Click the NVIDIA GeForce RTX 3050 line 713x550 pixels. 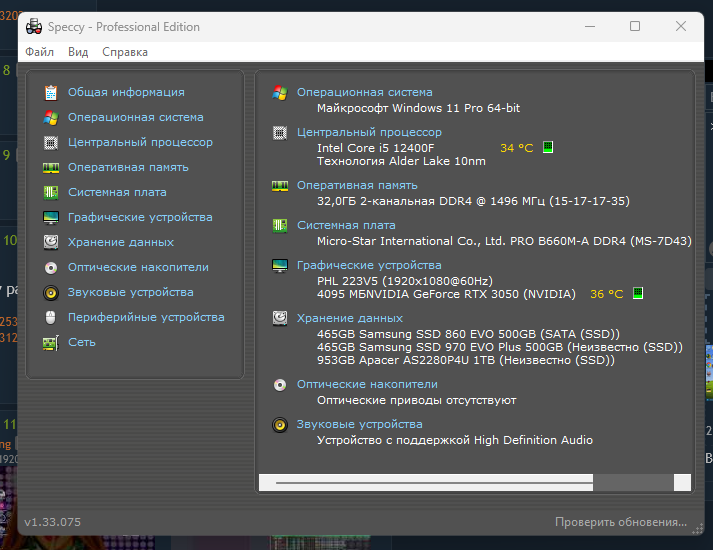click(x=446, y=295)
